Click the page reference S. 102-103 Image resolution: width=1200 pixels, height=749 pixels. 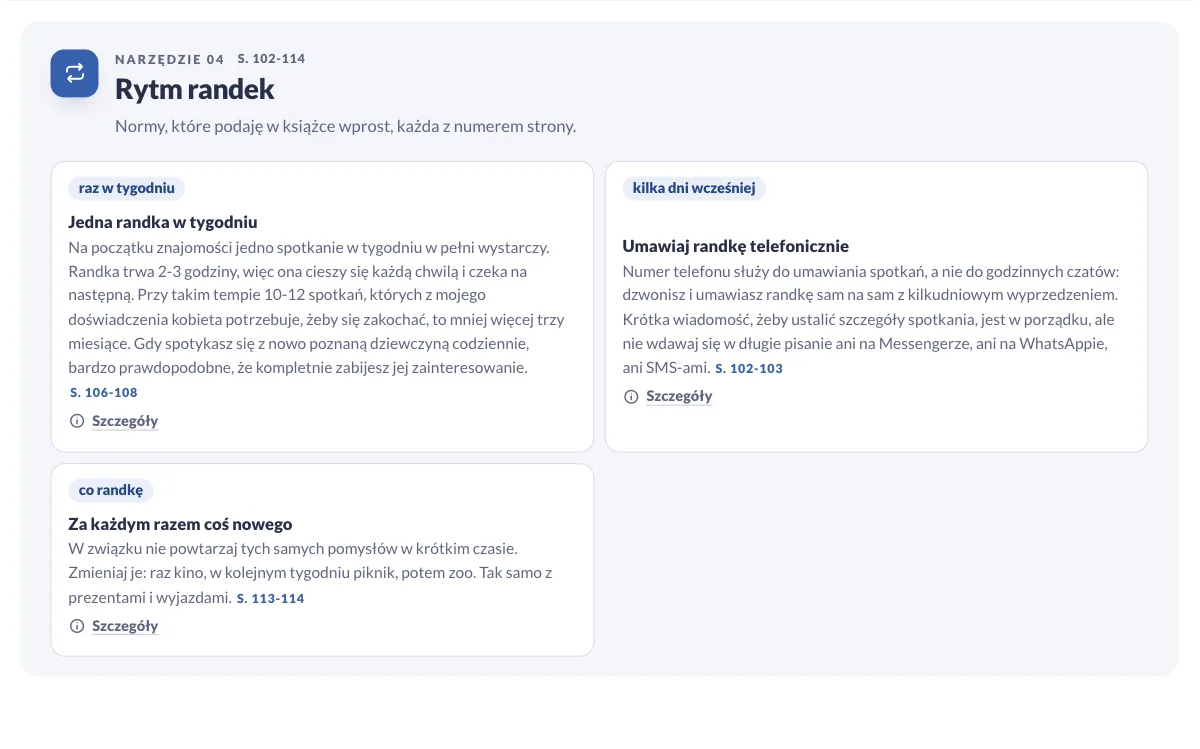(749, 368)
